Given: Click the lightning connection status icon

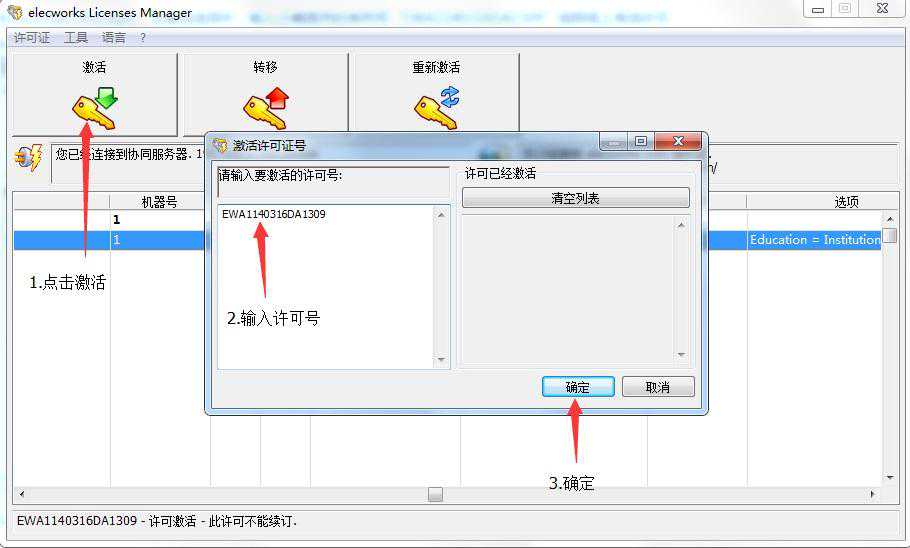Looking at the screenshot, I should 28,158.
